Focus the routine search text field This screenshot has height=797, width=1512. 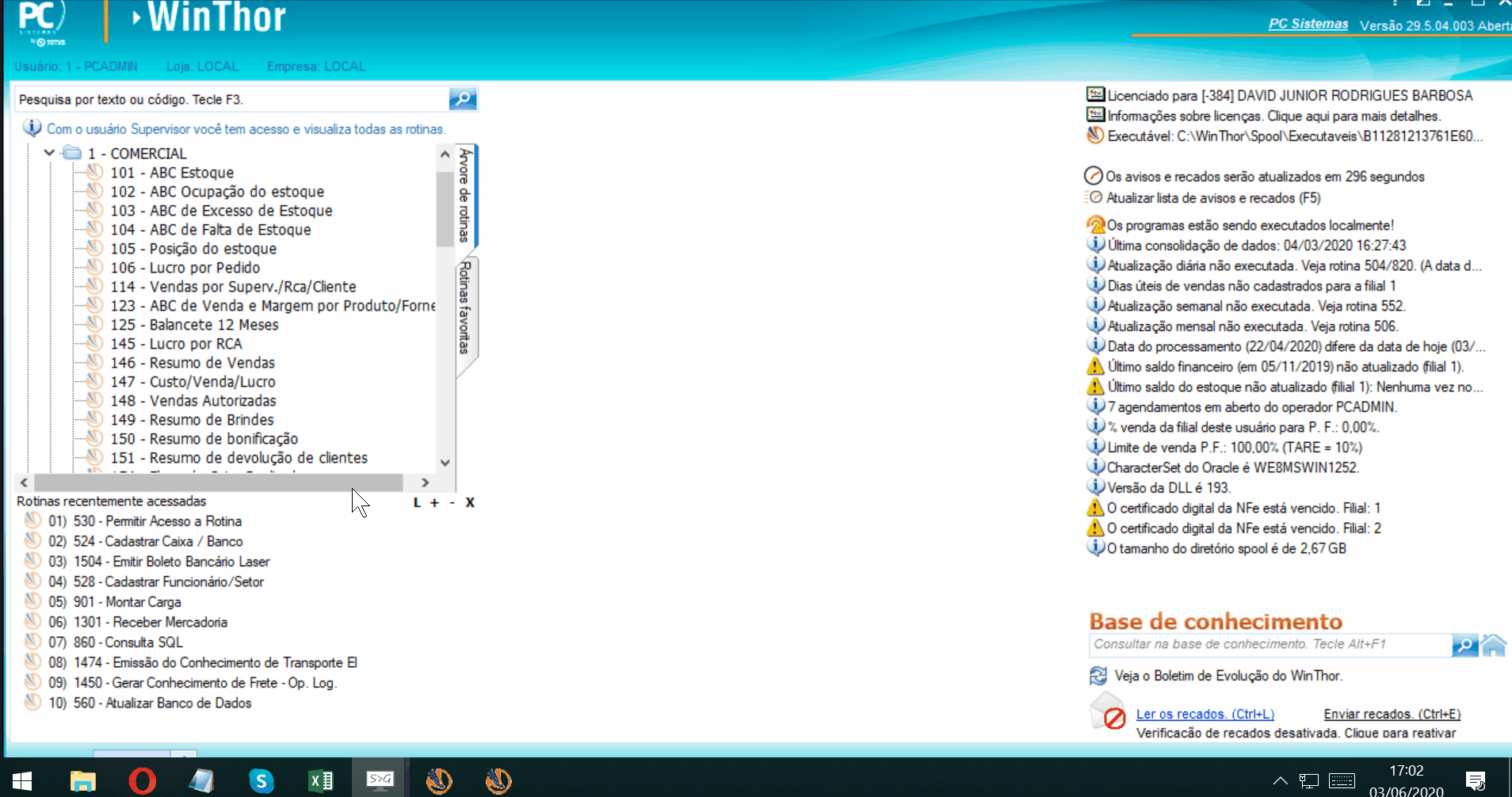(232, 99)
